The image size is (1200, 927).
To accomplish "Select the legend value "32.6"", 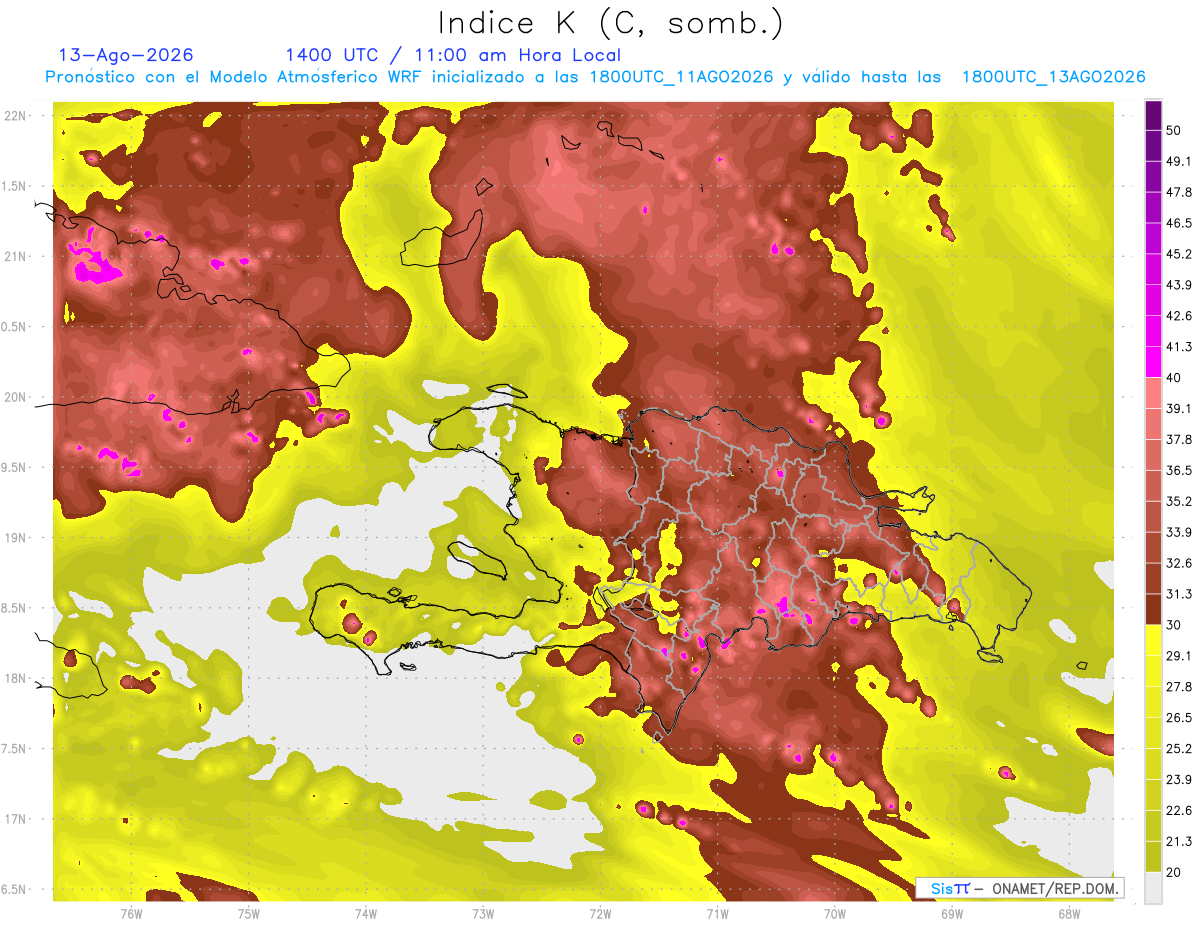I will (x=1179, y=563).
